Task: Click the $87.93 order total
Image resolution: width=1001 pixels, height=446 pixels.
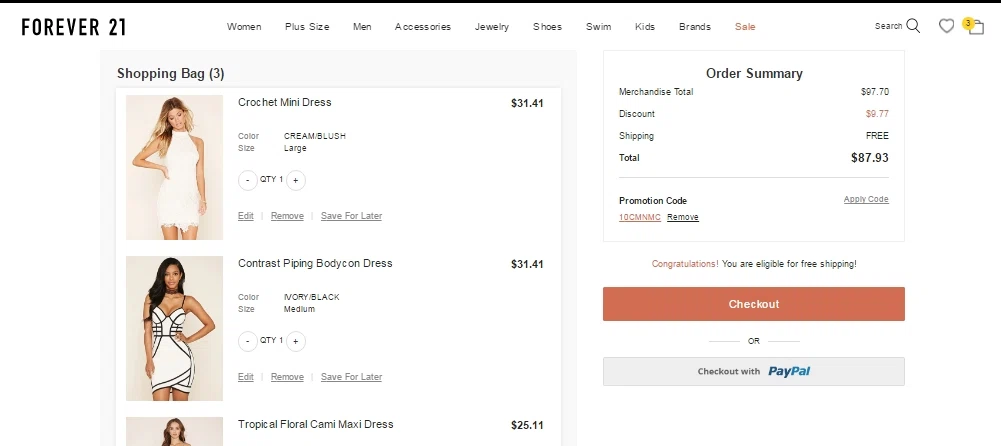Action: click(x=869, y=158)
